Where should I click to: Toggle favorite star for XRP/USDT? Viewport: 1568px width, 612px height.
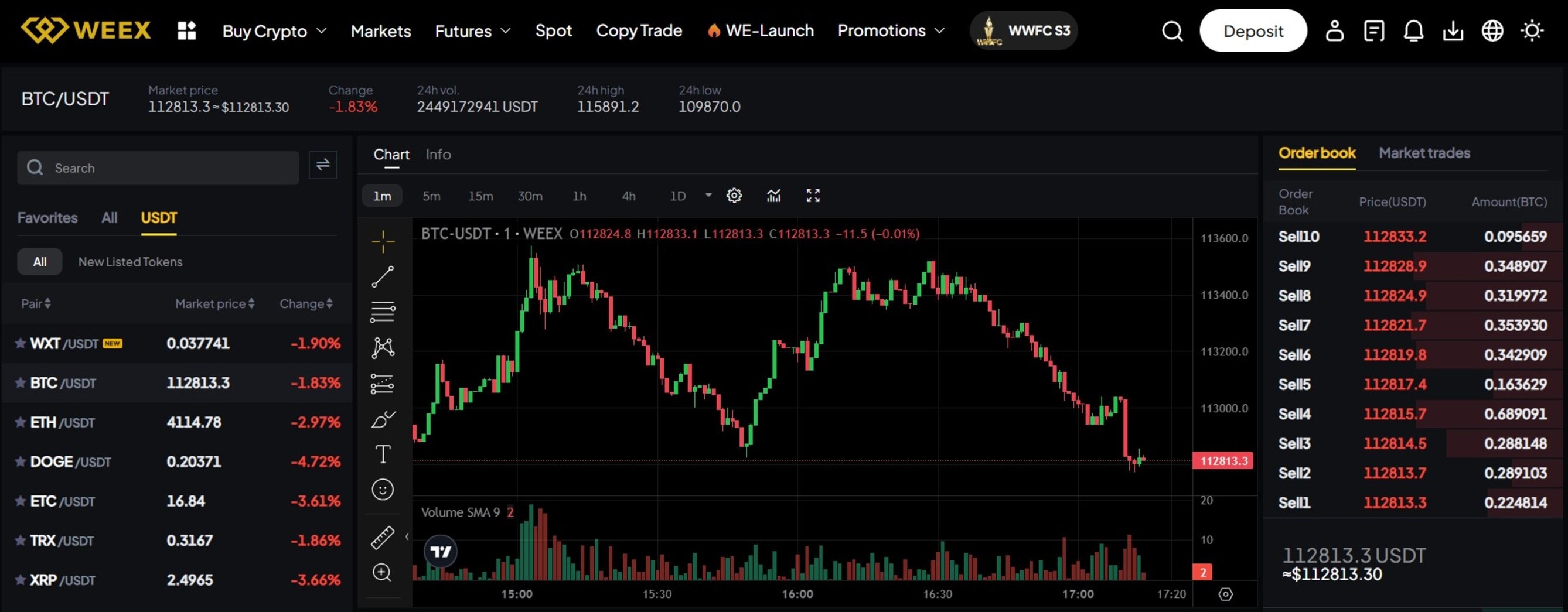(21, 580)
